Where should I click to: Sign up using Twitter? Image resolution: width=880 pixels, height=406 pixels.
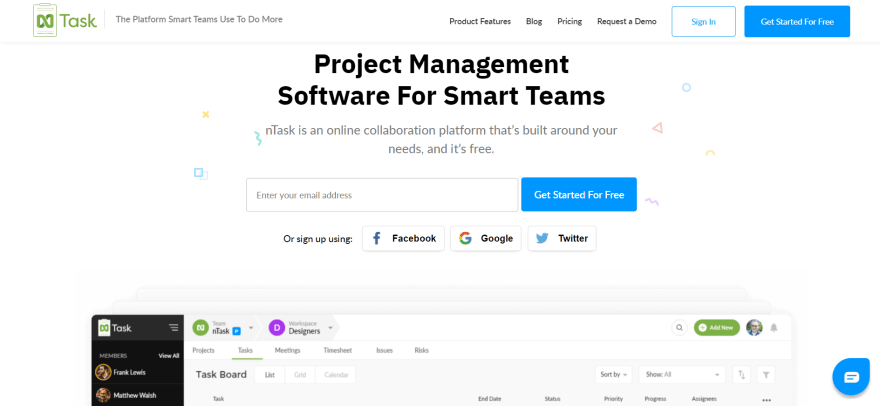pos(562,238)
